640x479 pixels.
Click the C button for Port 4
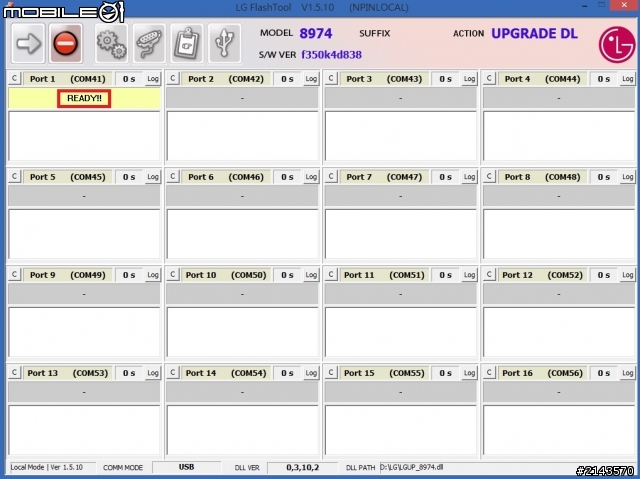click(489, 78)
